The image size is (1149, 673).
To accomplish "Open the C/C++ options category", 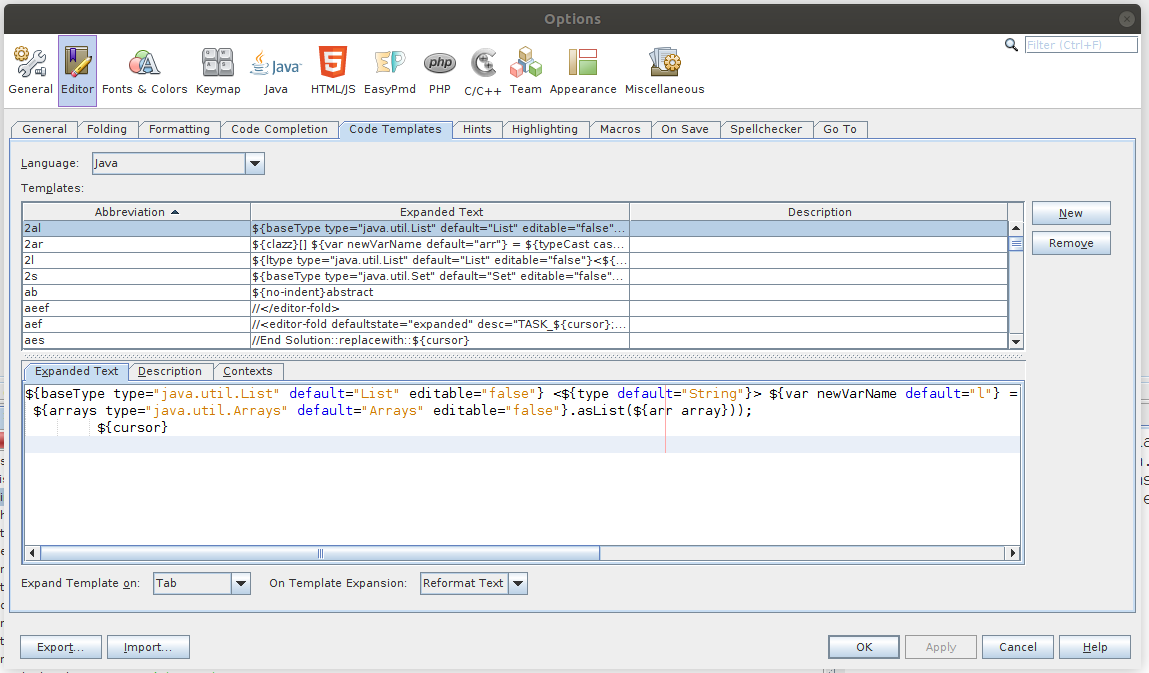I will [482, 70].
